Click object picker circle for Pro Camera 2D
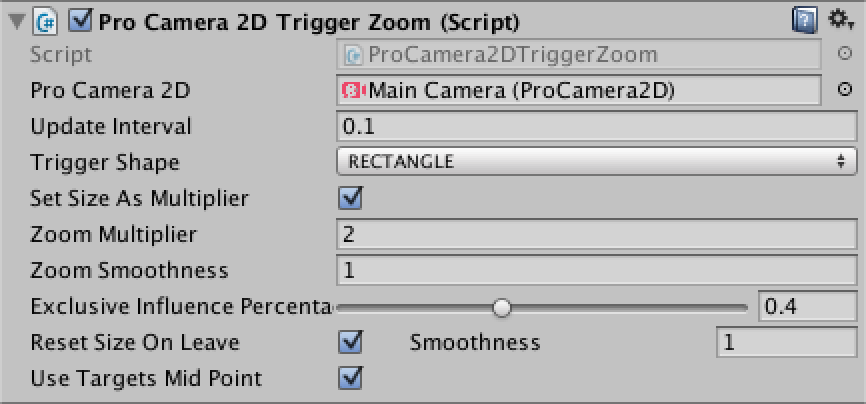Image resolution: width=866 pixels, height=404 pixels. tap(844, 90)
